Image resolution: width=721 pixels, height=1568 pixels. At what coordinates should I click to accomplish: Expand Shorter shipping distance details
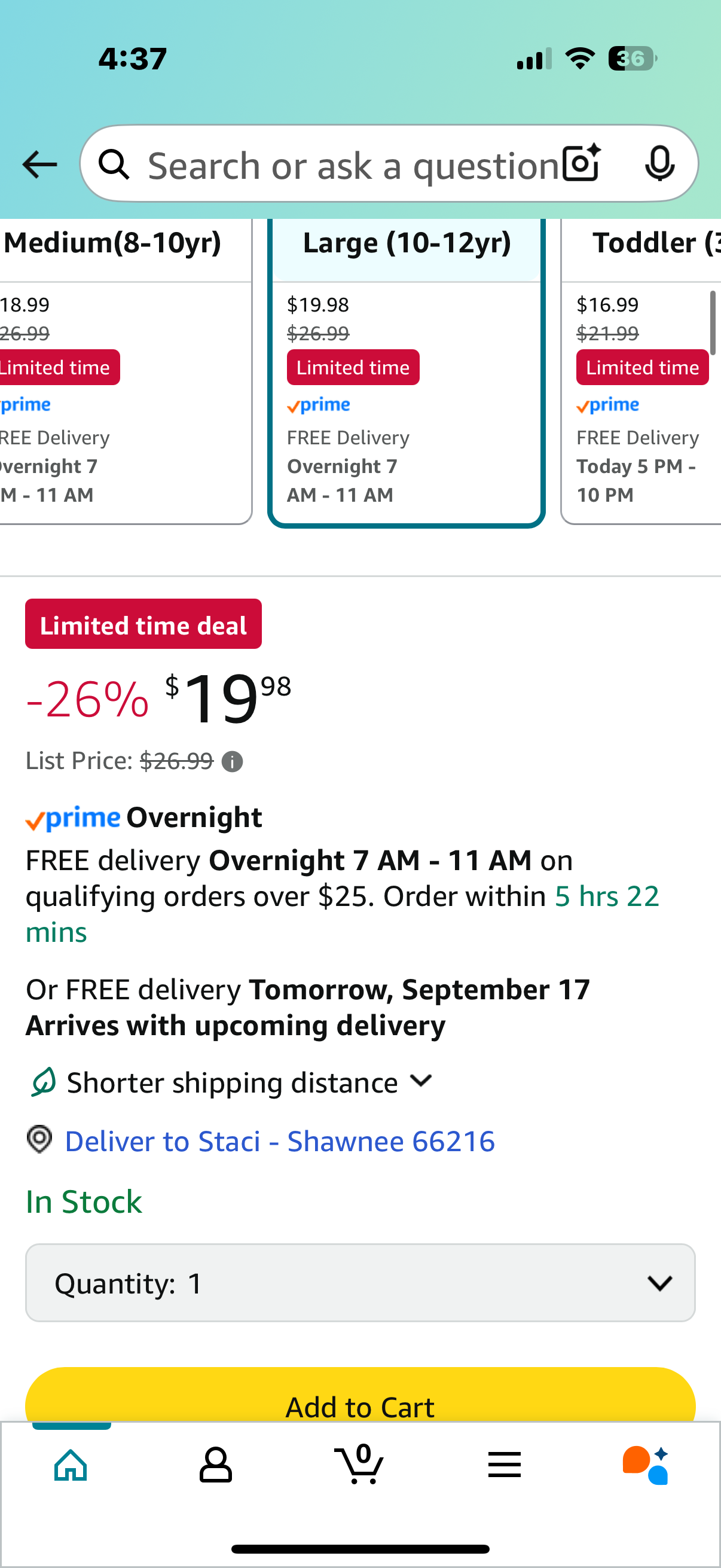click(x=232, y=1083)
